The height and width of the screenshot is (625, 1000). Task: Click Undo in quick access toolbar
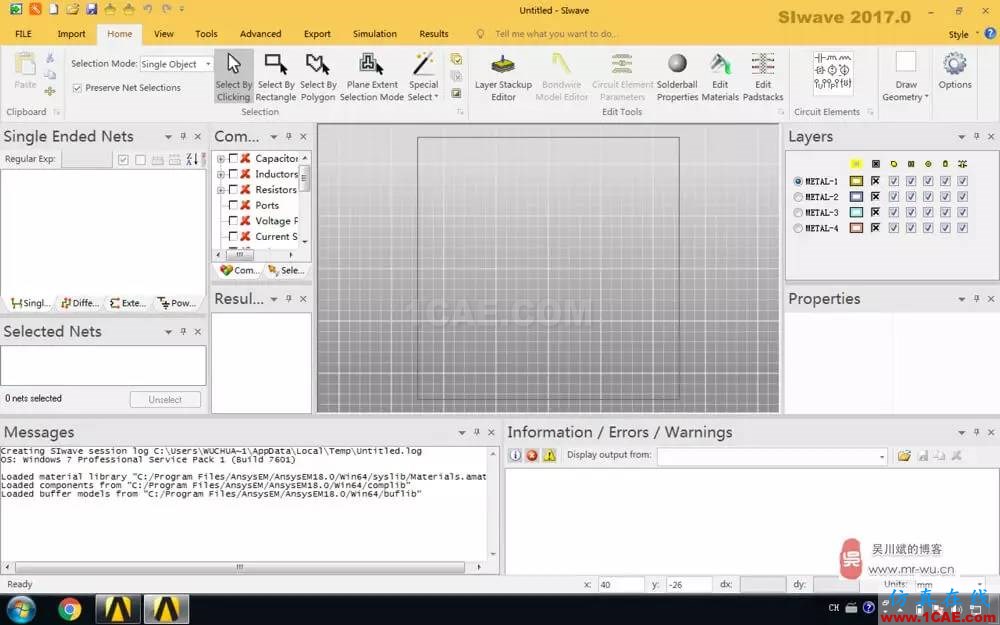click(148, 10)
